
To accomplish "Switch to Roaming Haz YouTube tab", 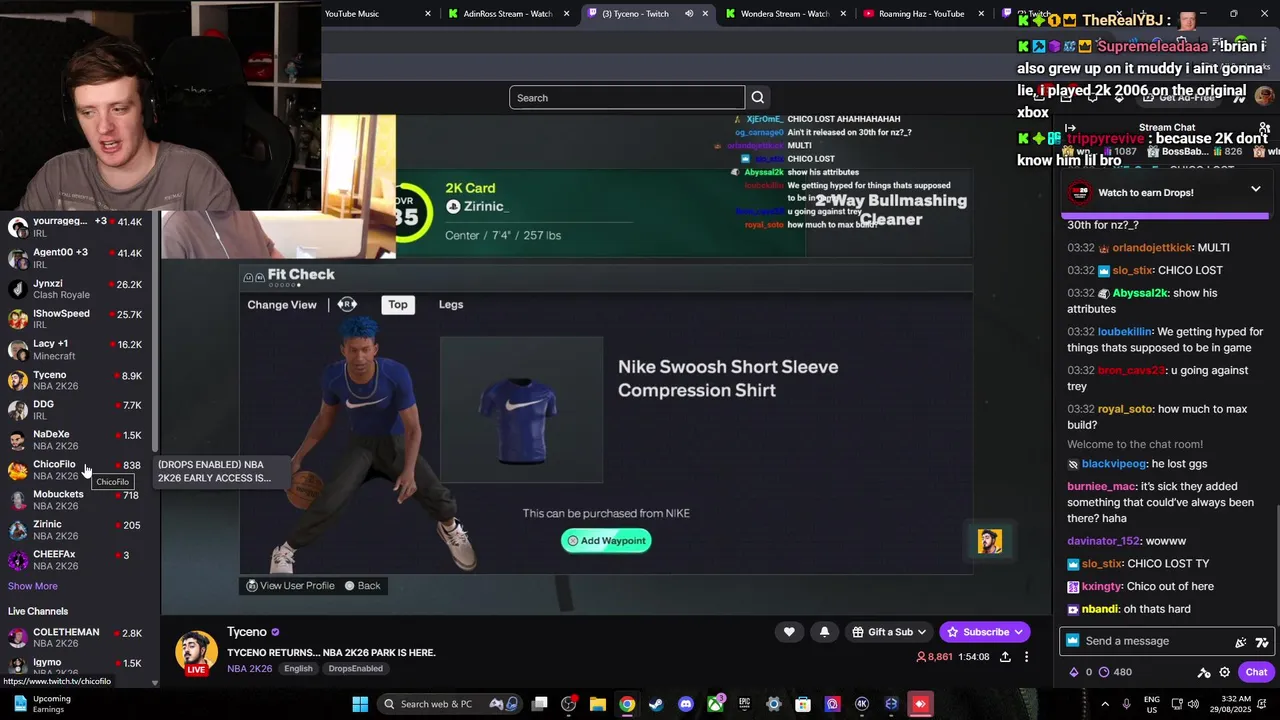I will pyautogui.click(x=921, y=14).
